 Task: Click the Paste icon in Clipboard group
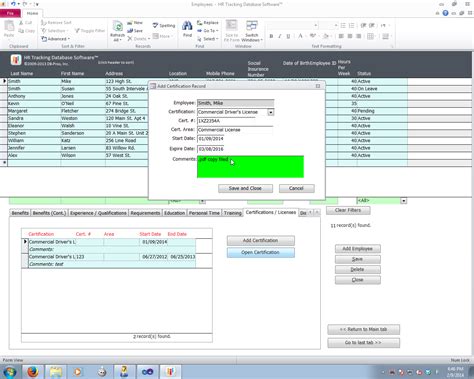pos(9,26)
